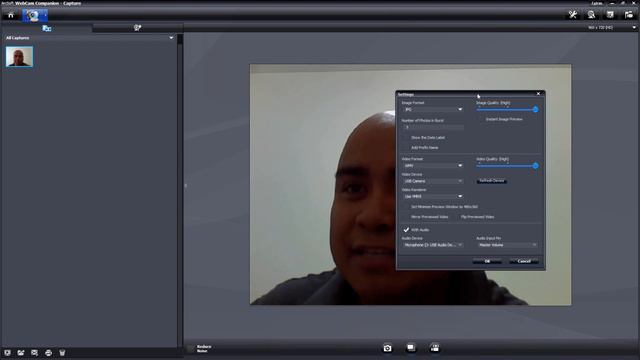Viewport: 640px width, 360px height.
Task: Click the second icon in bottom-left toolbar
Action: point(21,353)
